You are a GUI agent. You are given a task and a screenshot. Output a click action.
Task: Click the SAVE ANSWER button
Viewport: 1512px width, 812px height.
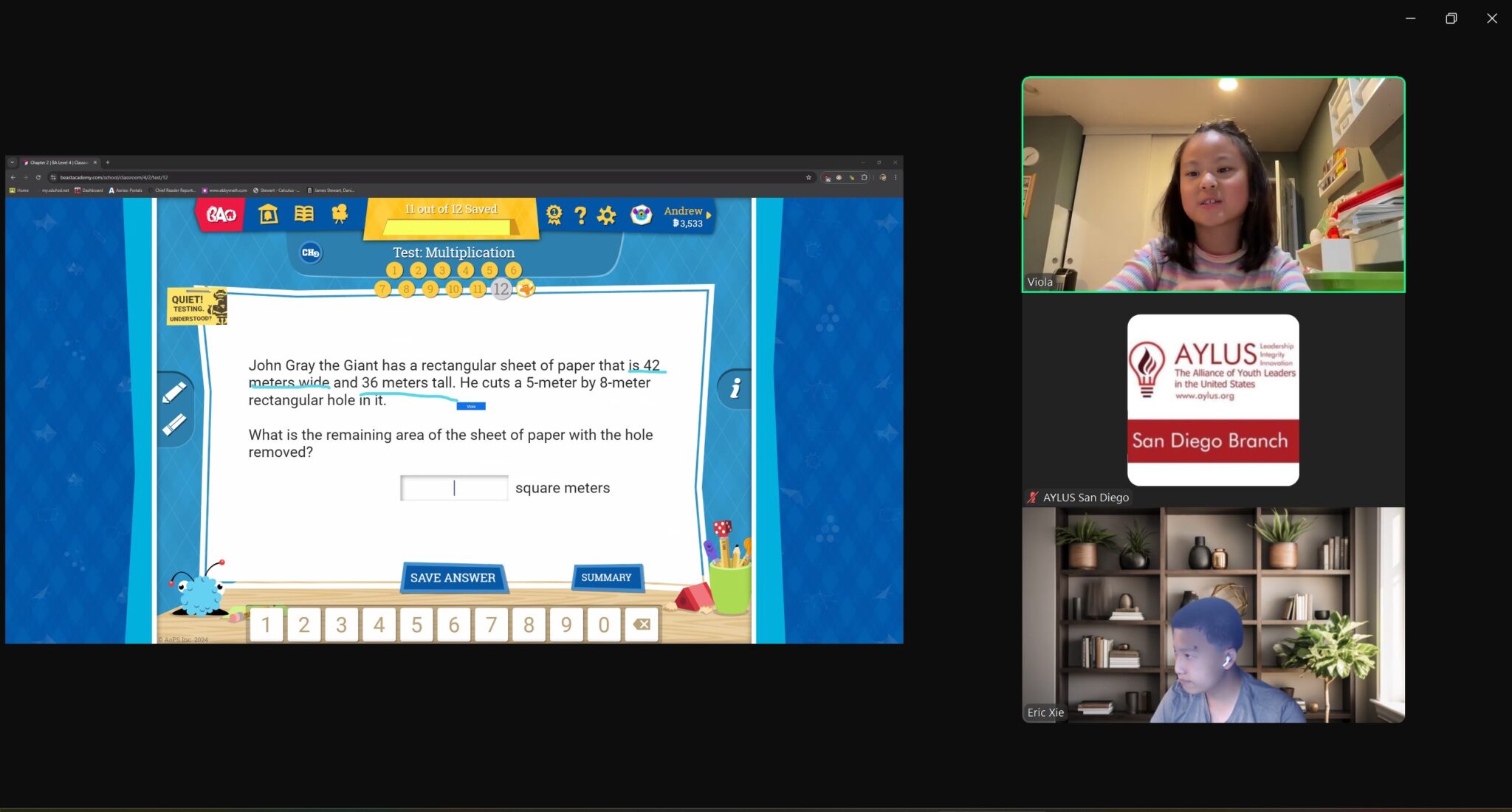453,578
